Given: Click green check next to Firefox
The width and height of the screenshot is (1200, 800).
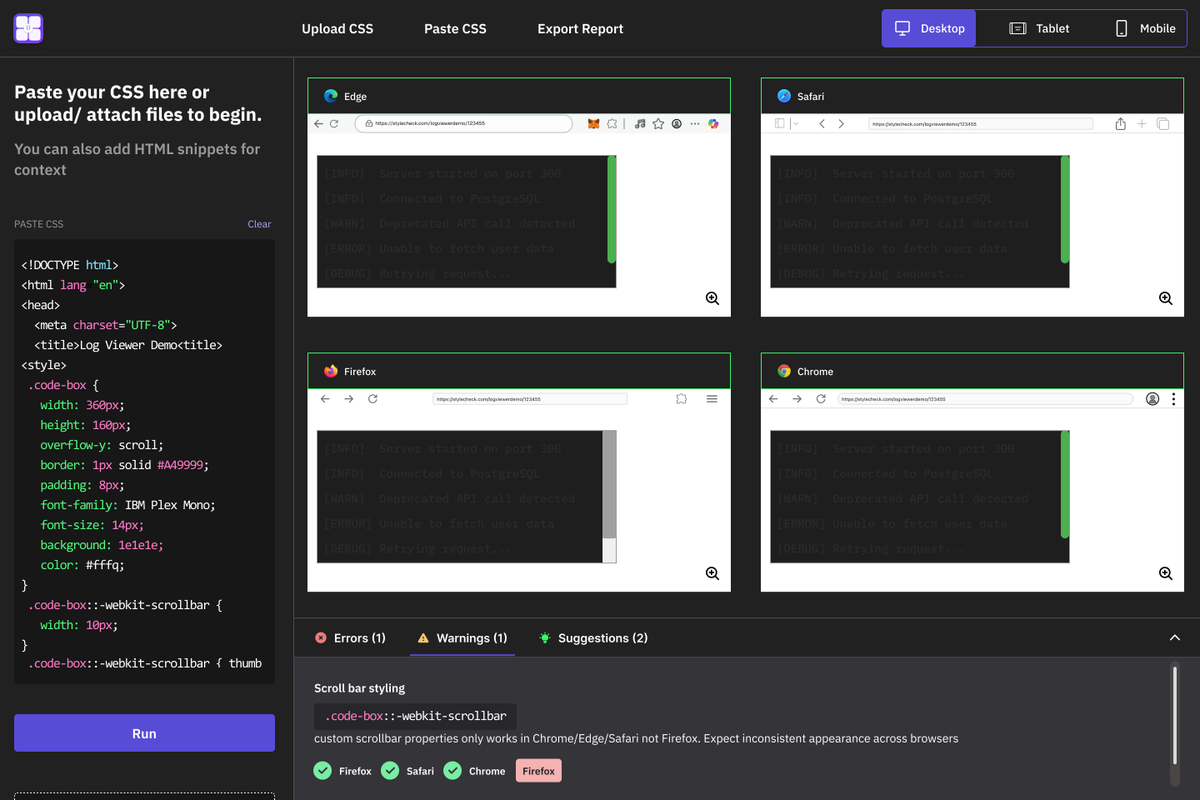Looking at the screenshot, I should point(323,771).
